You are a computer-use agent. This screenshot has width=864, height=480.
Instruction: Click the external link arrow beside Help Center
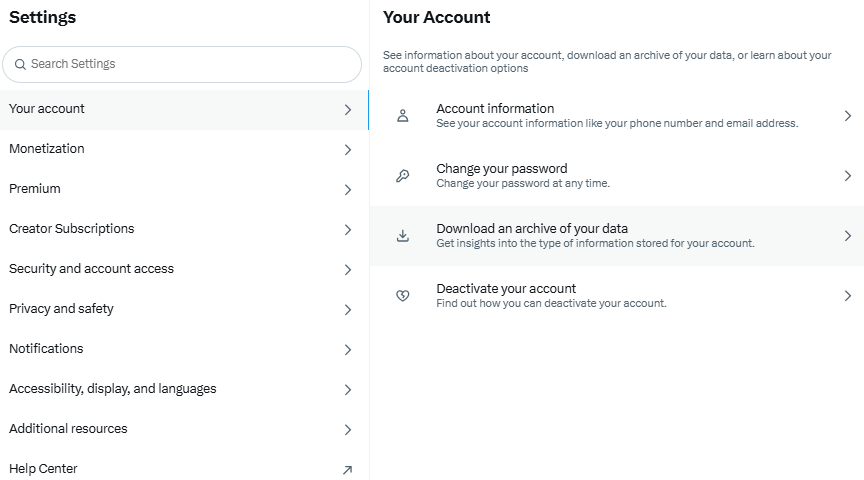pos(347,470)
